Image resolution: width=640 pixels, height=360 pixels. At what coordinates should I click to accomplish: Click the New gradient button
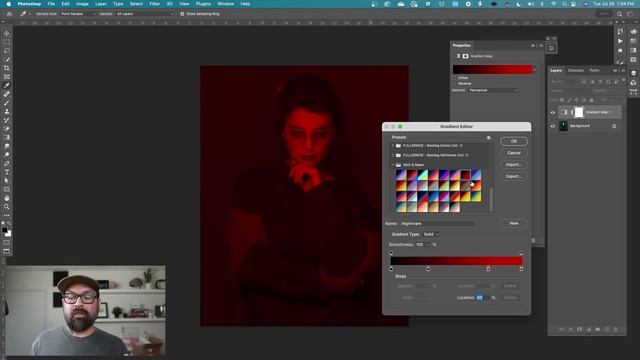point(514,223)
